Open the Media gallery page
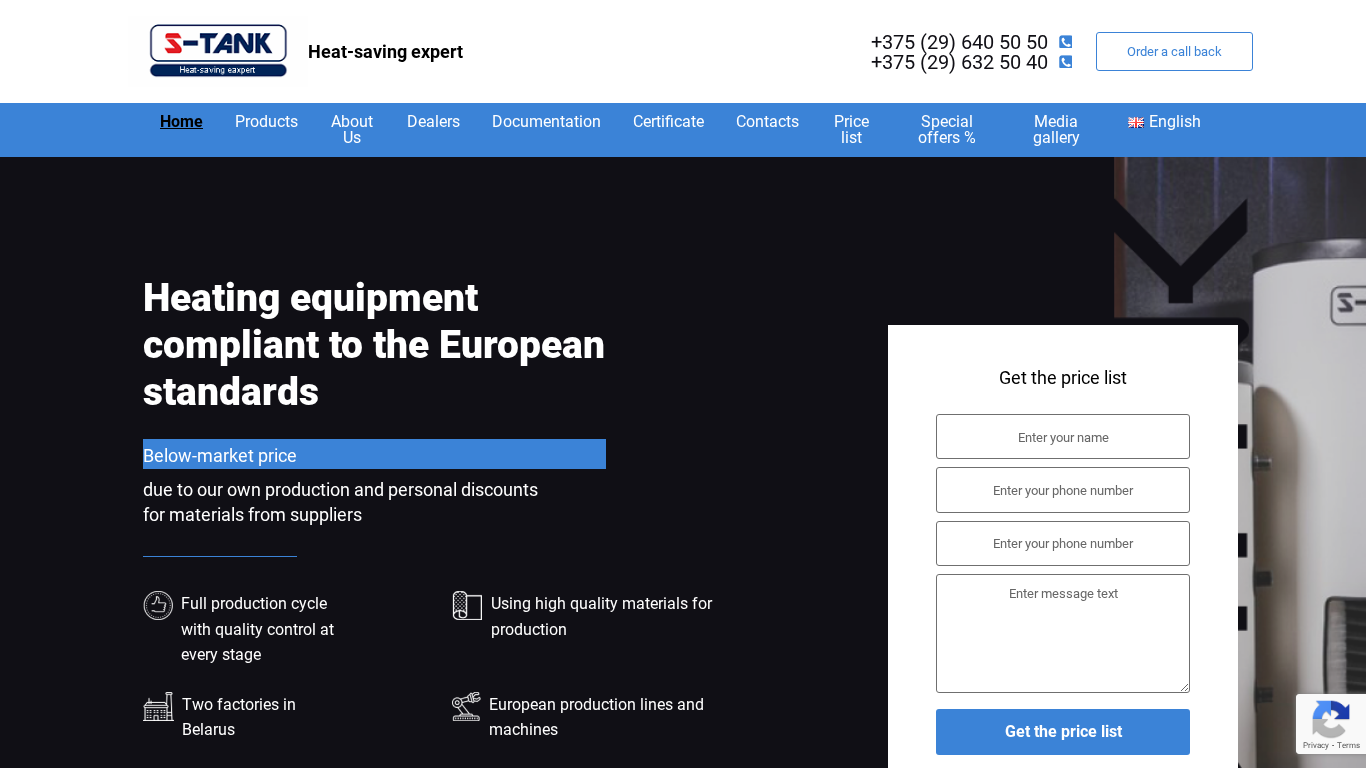 [1056, 130]
